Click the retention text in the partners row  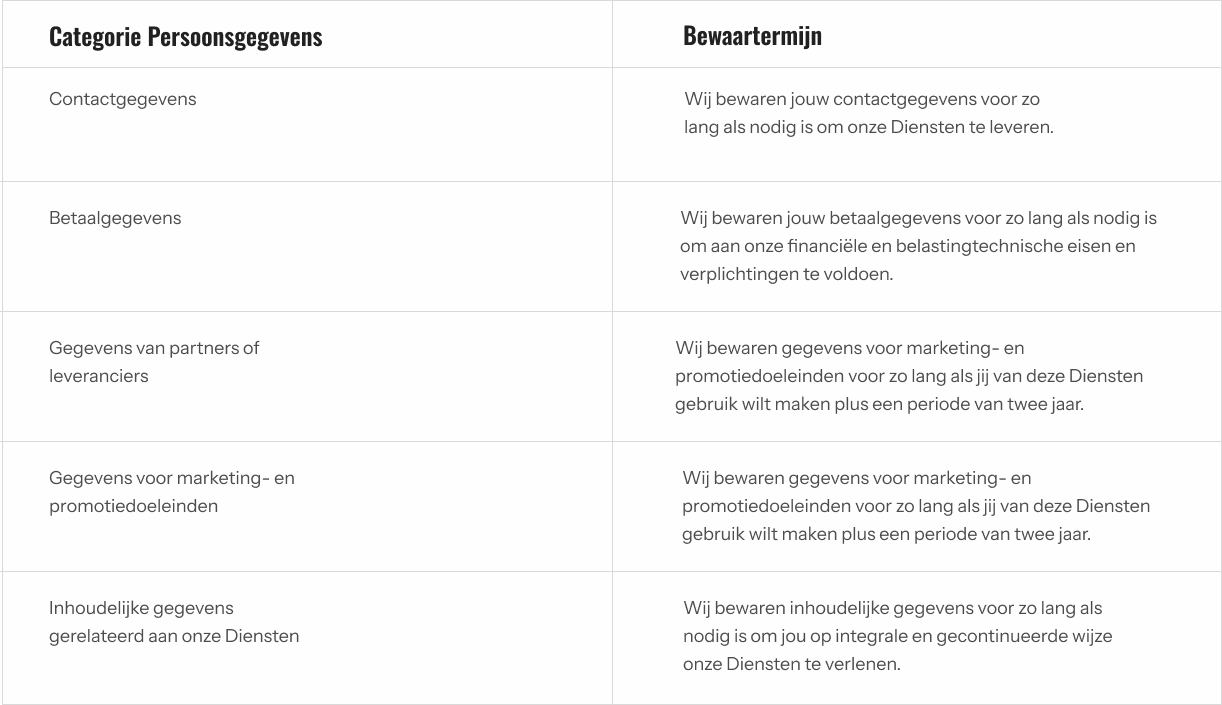908,376
